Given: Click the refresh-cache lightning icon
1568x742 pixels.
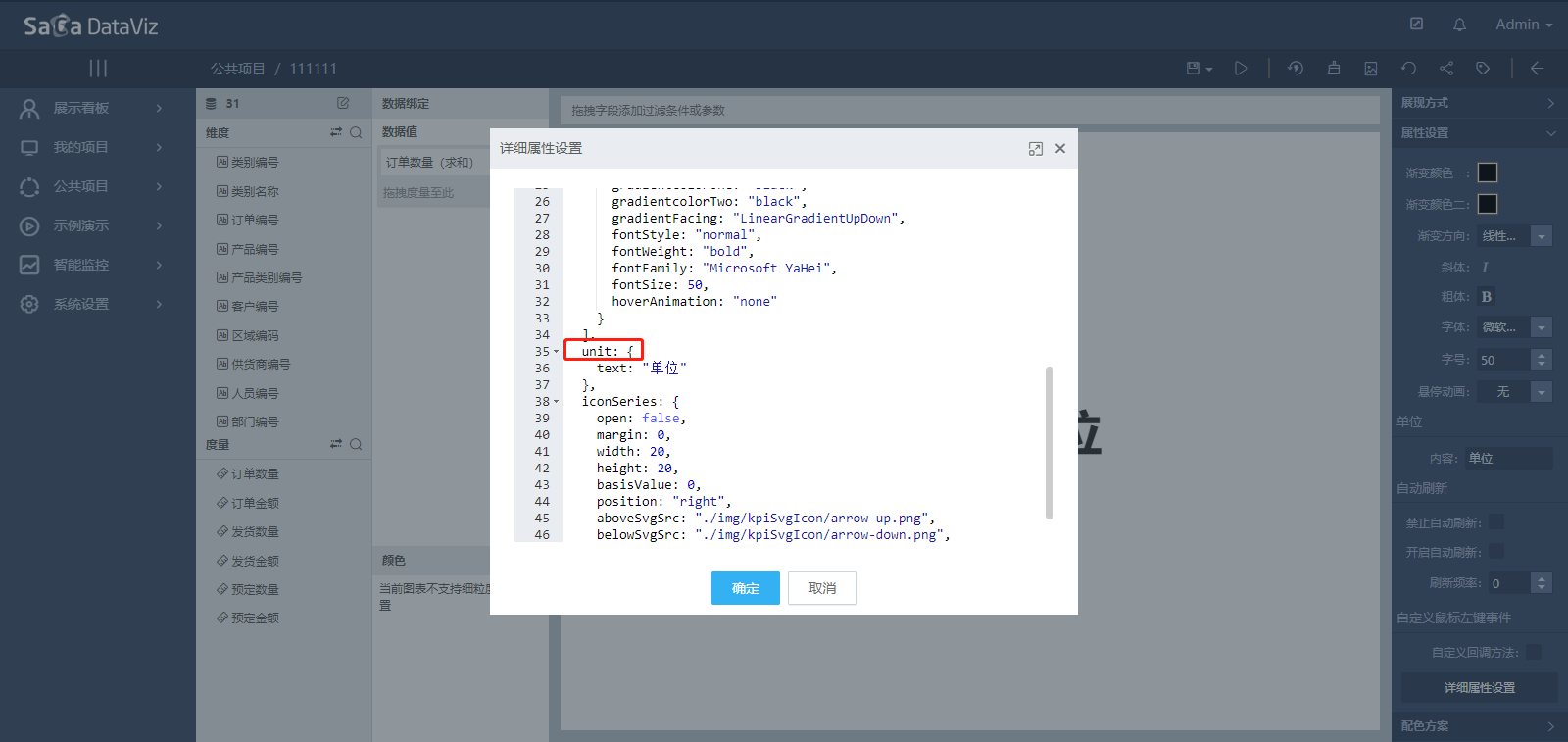Looking at the screenshot, I should (x=1296, y=69).
